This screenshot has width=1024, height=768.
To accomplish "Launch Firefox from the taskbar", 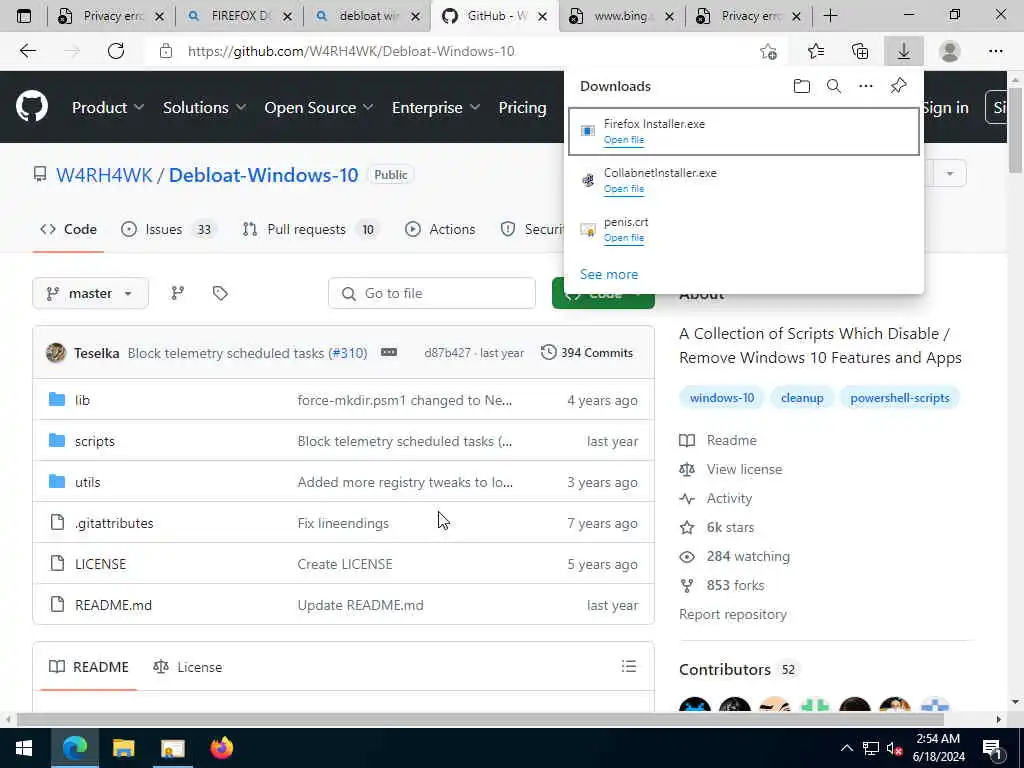I will (221, 748).
